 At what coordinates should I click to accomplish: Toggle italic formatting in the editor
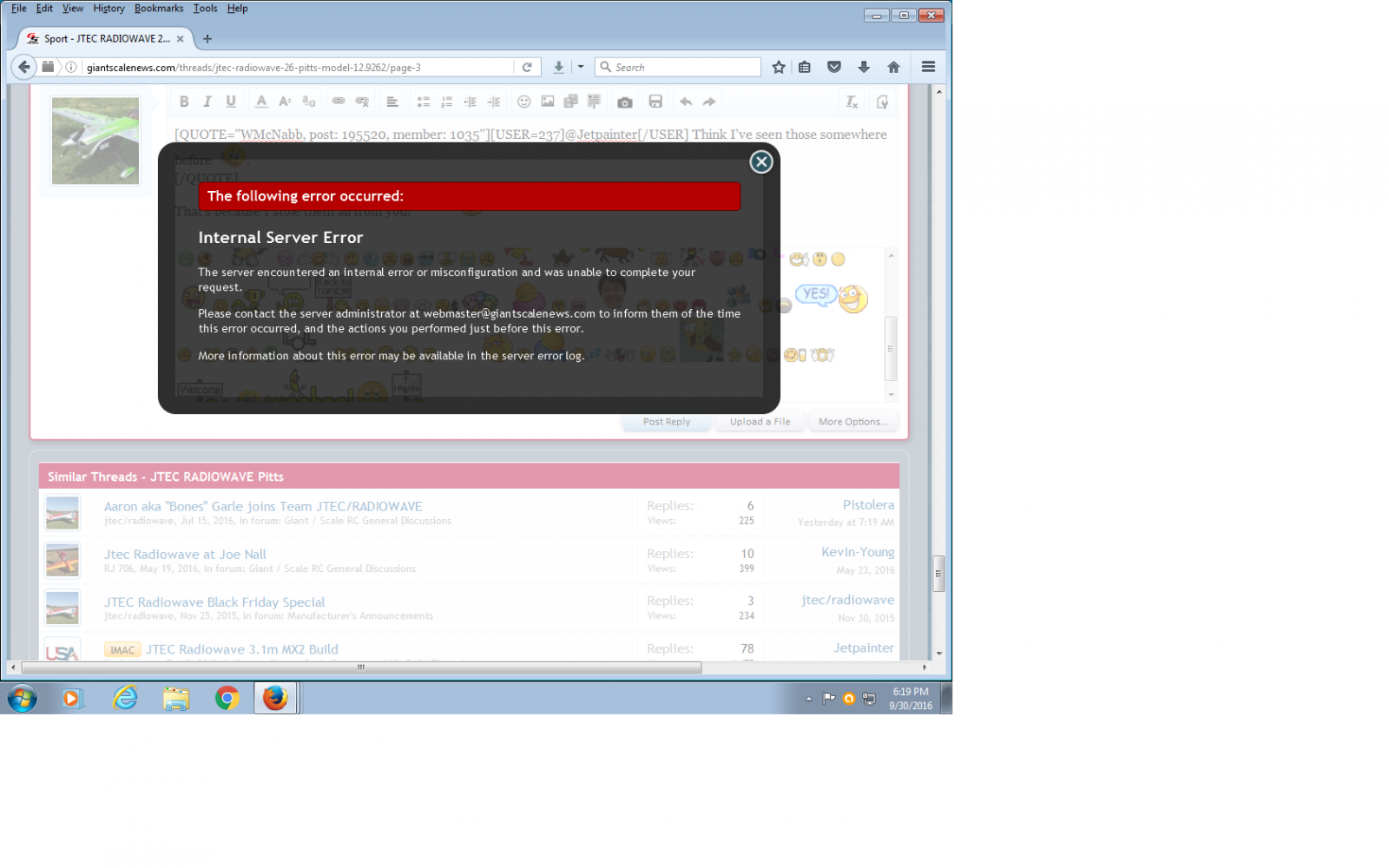207,102
